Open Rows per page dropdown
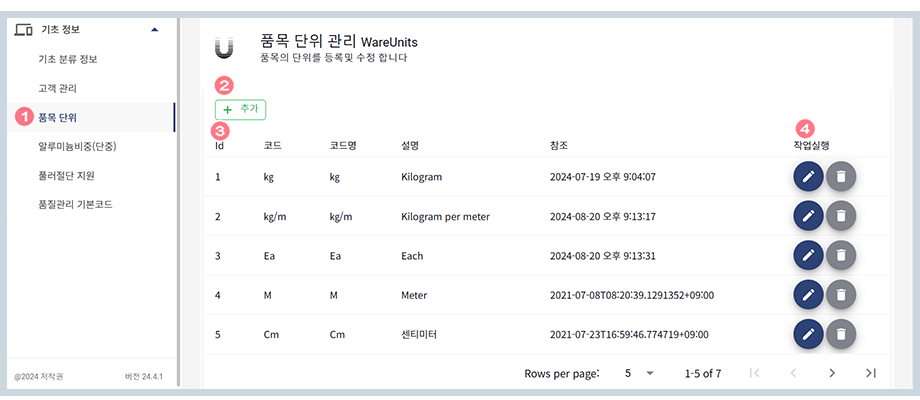The width and height of the screenshot is (920, 400). [639, 373]
